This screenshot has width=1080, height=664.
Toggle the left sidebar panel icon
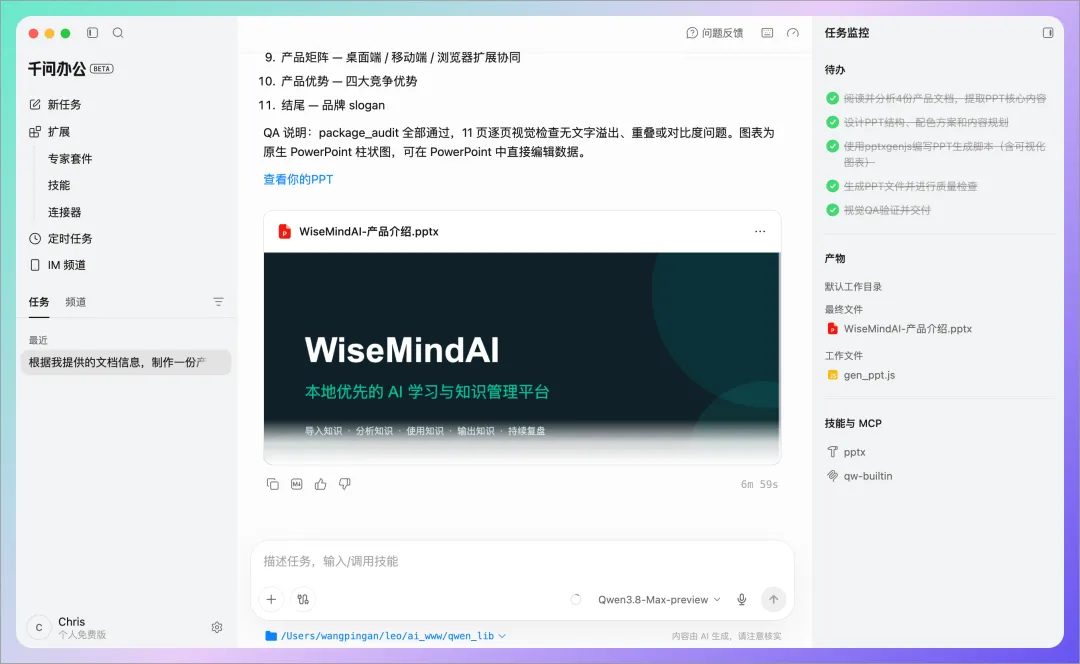[92, 32]
